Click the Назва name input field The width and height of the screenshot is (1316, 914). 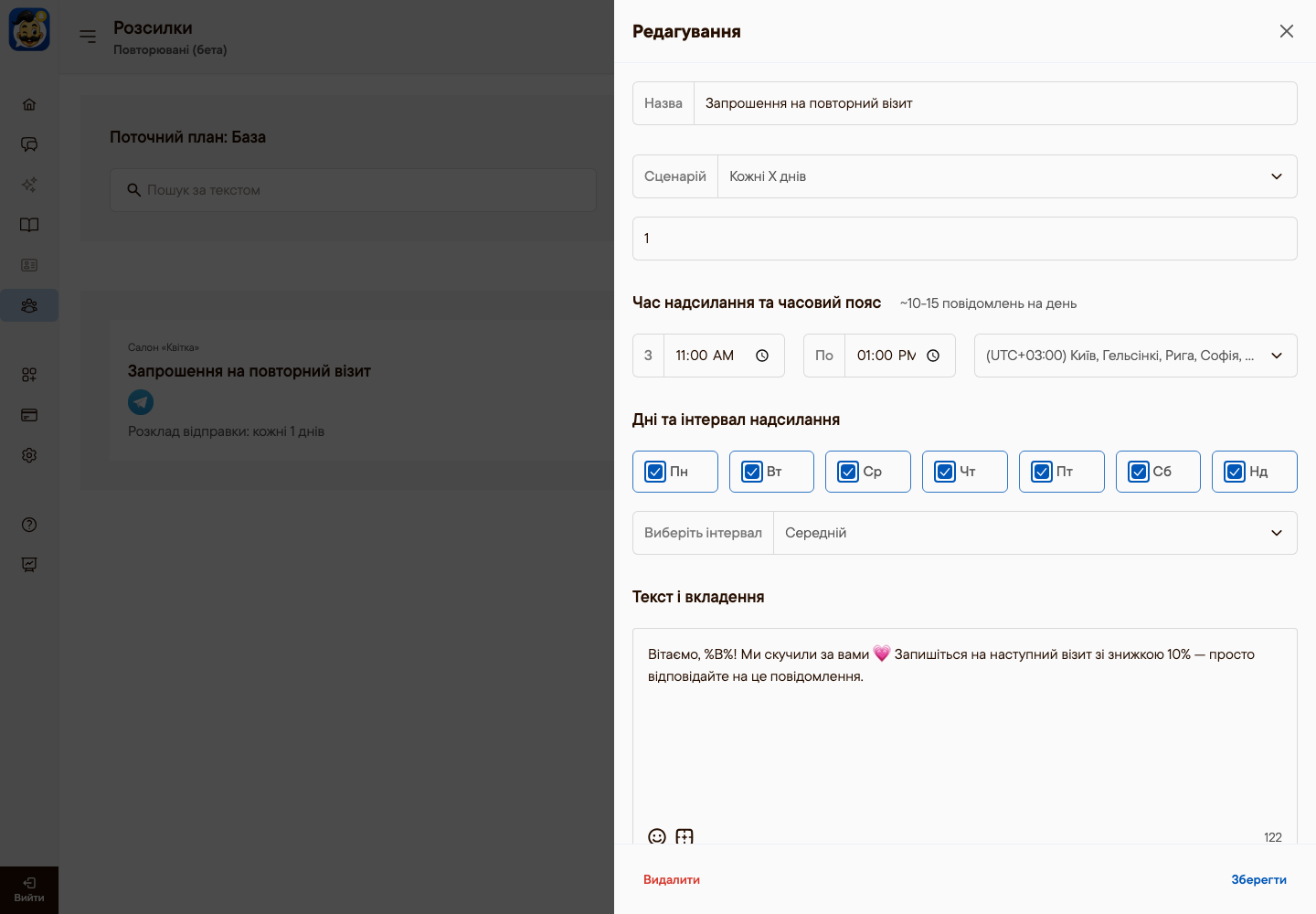(995, 103)
